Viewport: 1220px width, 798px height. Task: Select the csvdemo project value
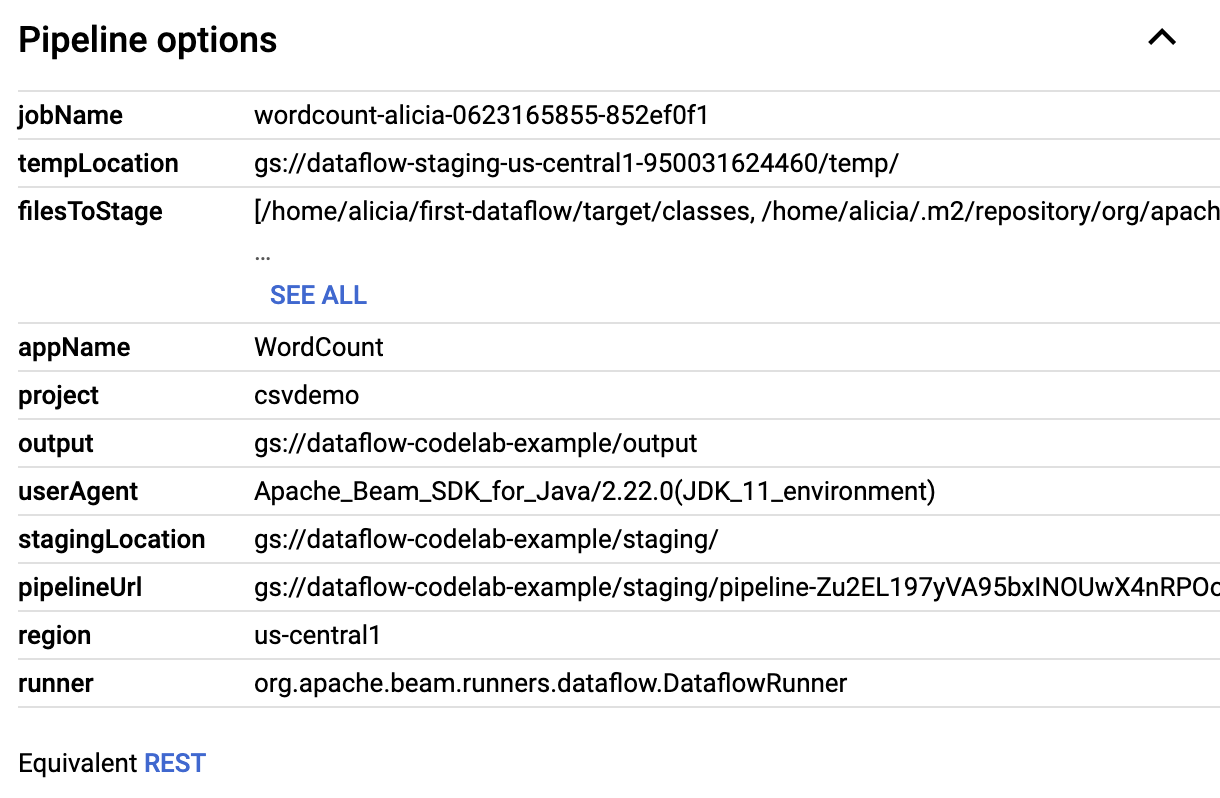coord(306,395)
